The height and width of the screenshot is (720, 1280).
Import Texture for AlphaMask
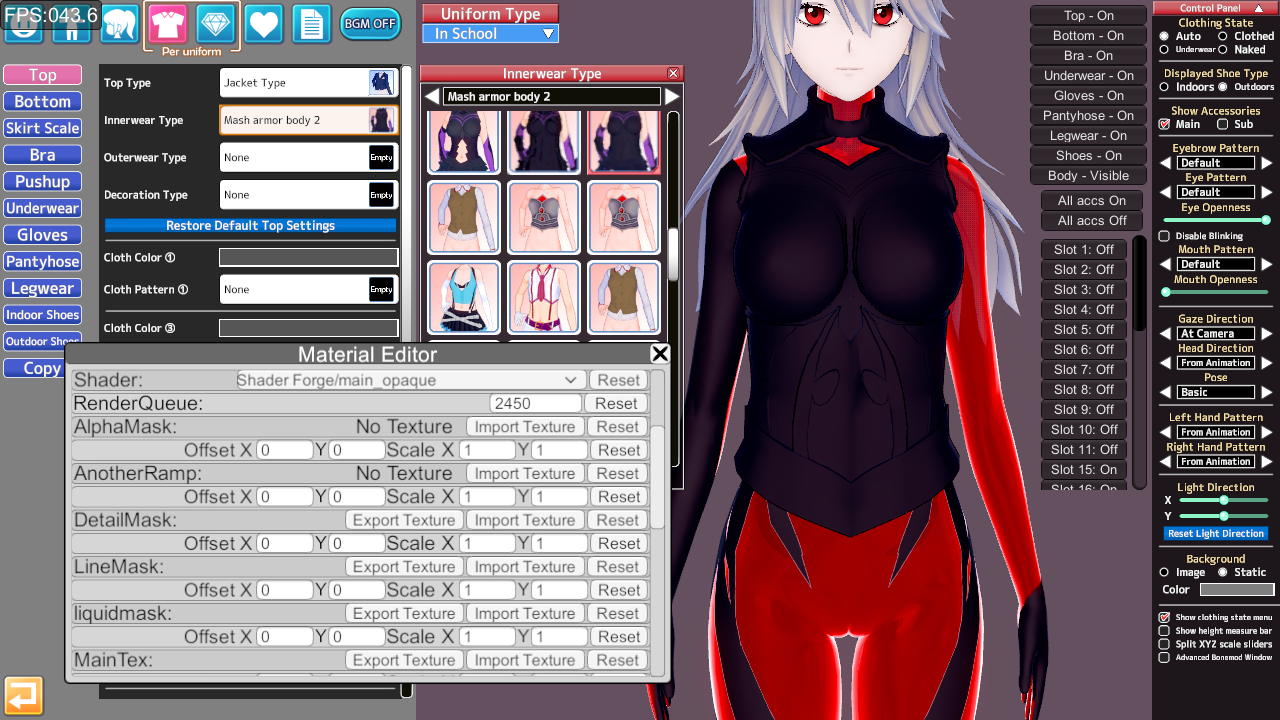coord(525,427)
